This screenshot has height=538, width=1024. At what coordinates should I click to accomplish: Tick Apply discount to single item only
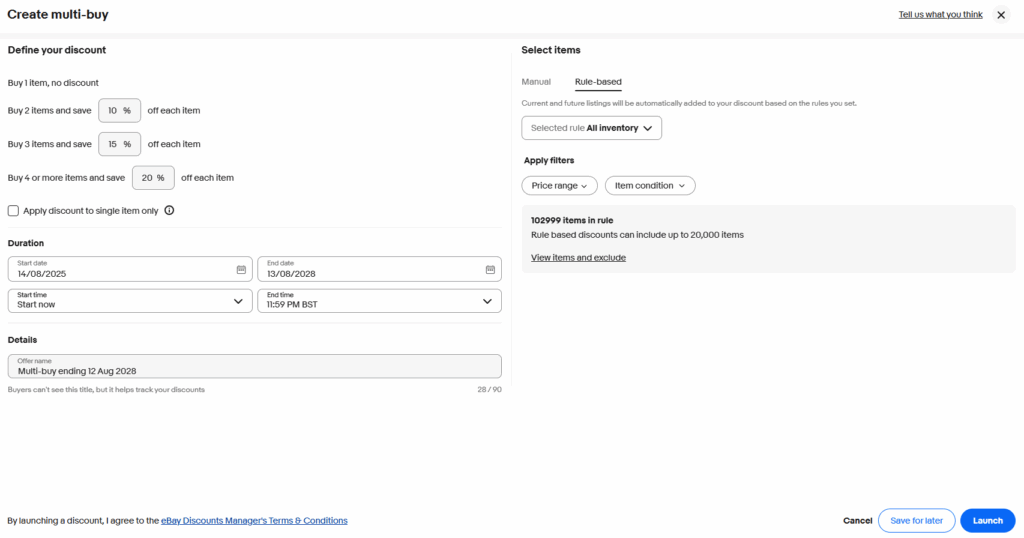pyautogui.click(x=13, y=210)
